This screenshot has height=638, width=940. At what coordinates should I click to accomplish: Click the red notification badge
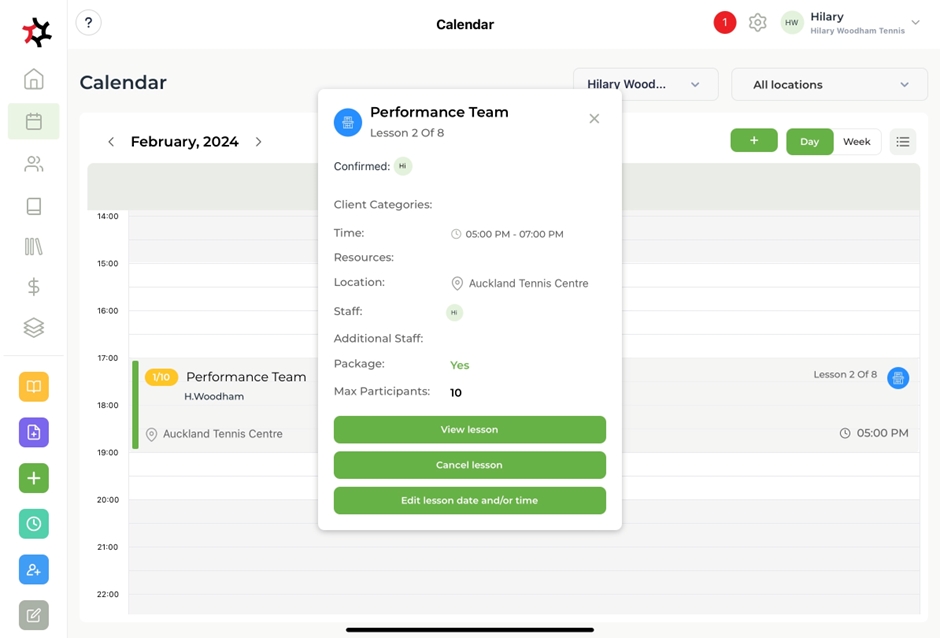725,23
